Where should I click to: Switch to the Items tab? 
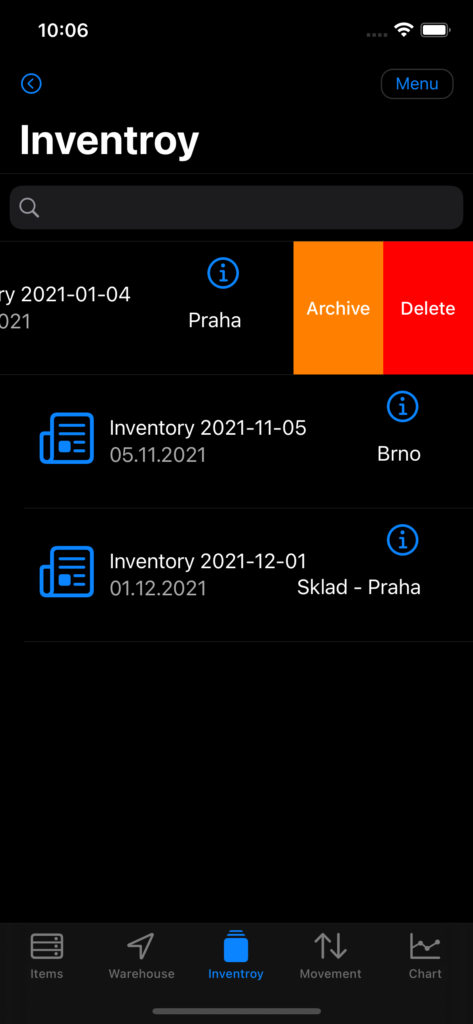point(47,956)
